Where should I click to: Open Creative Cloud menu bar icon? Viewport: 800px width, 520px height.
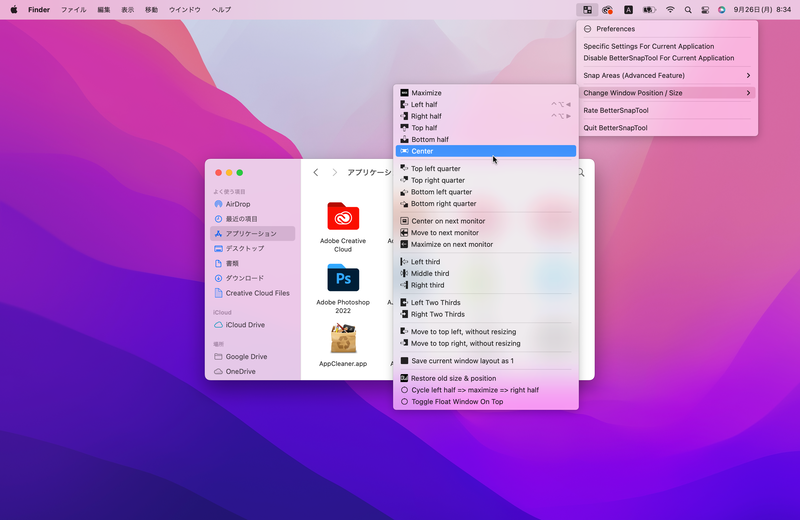(x=607, y=10)
